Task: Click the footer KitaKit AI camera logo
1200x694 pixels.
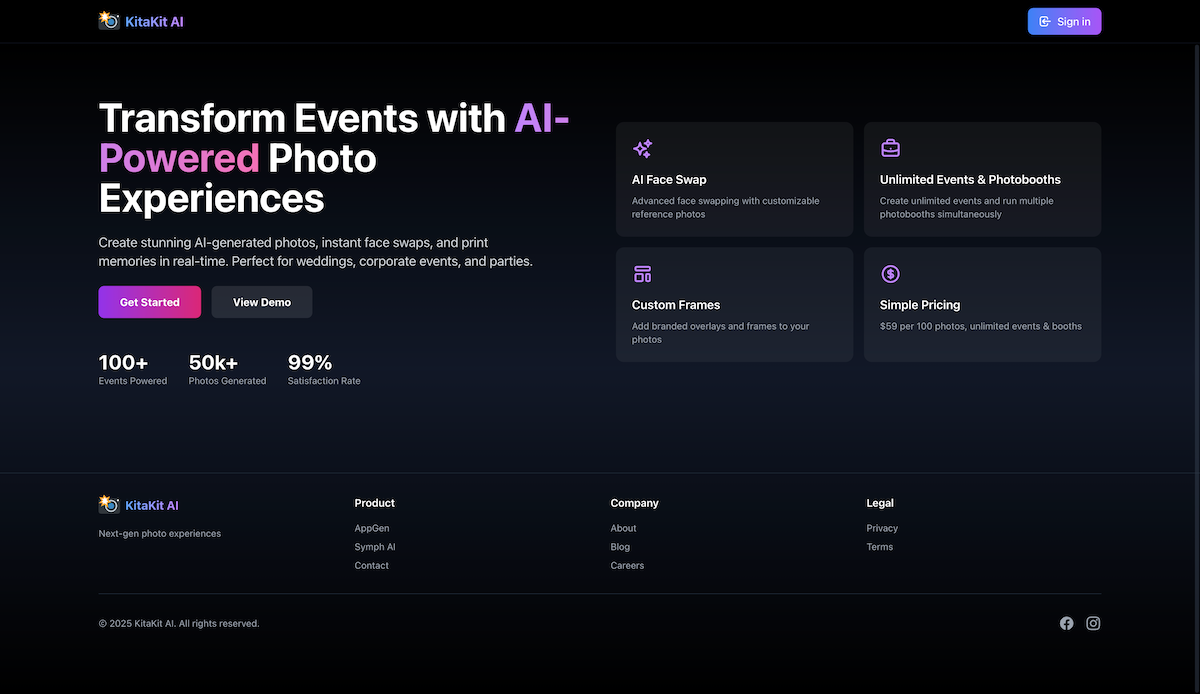Action: pos(109,505)
